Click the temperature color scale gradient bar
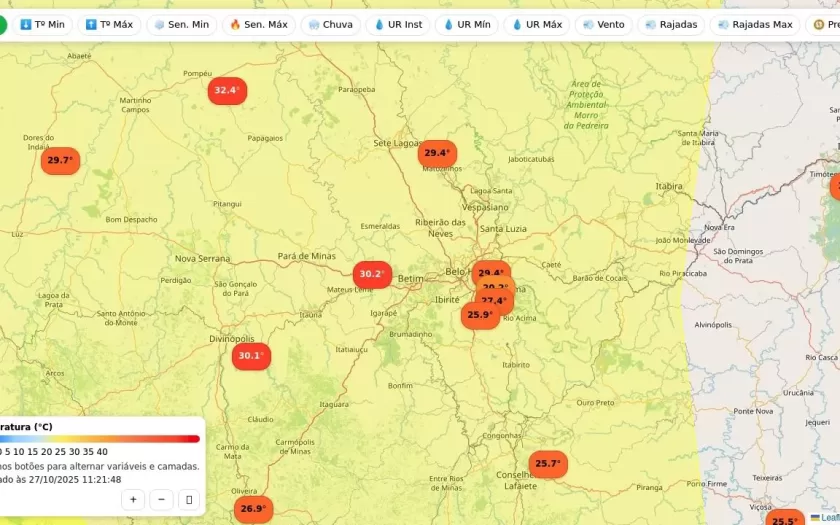This screenshot has height=525, width=840. [100, 438]
